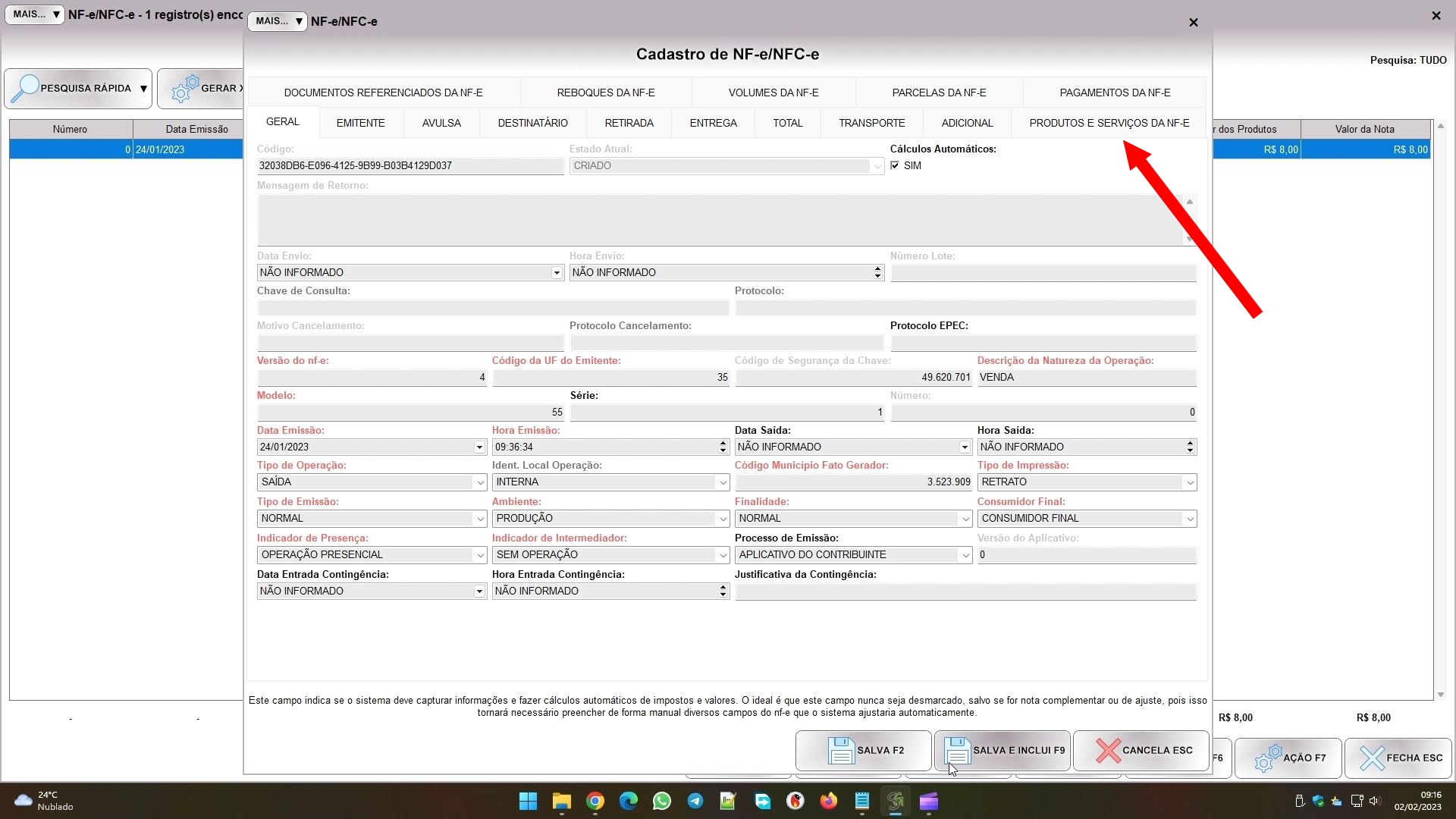
Task: Open Microsoft Edge in the taskbar
Action: coord(629,801)
